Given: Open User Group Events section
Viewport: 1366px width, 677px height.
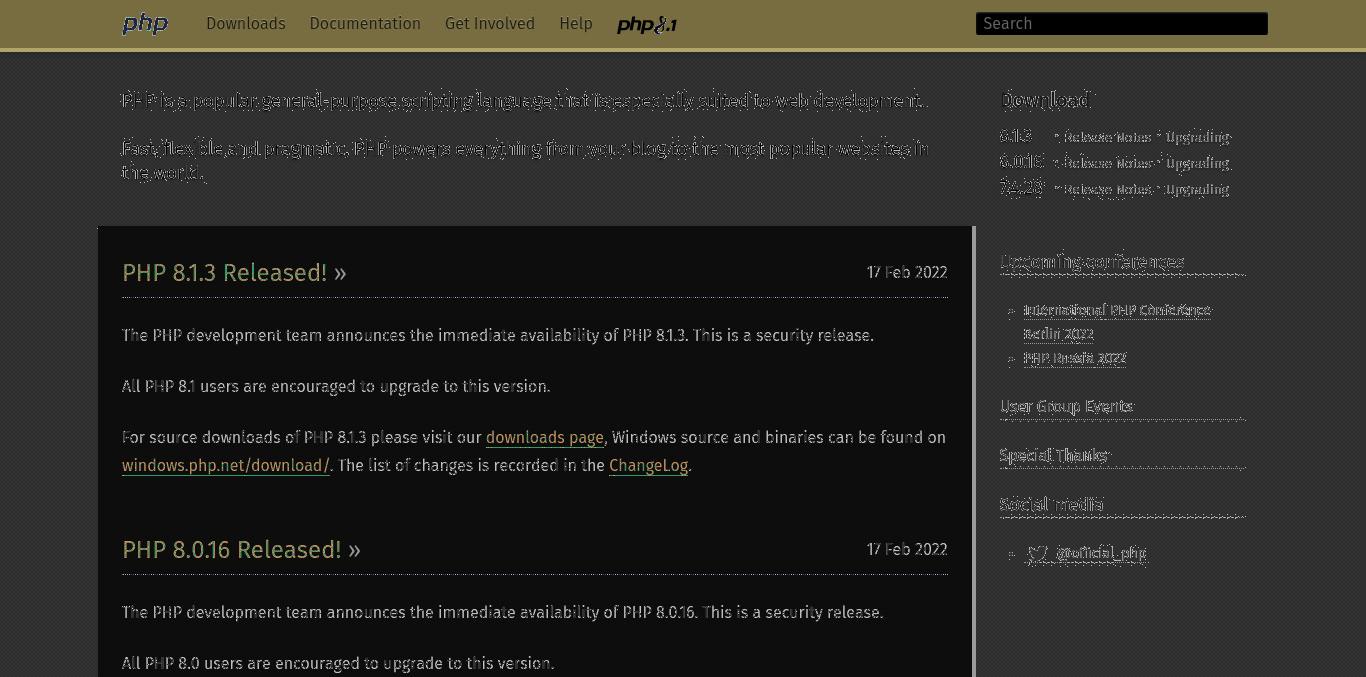Looking at the screenshot, I should [1067, 406].
